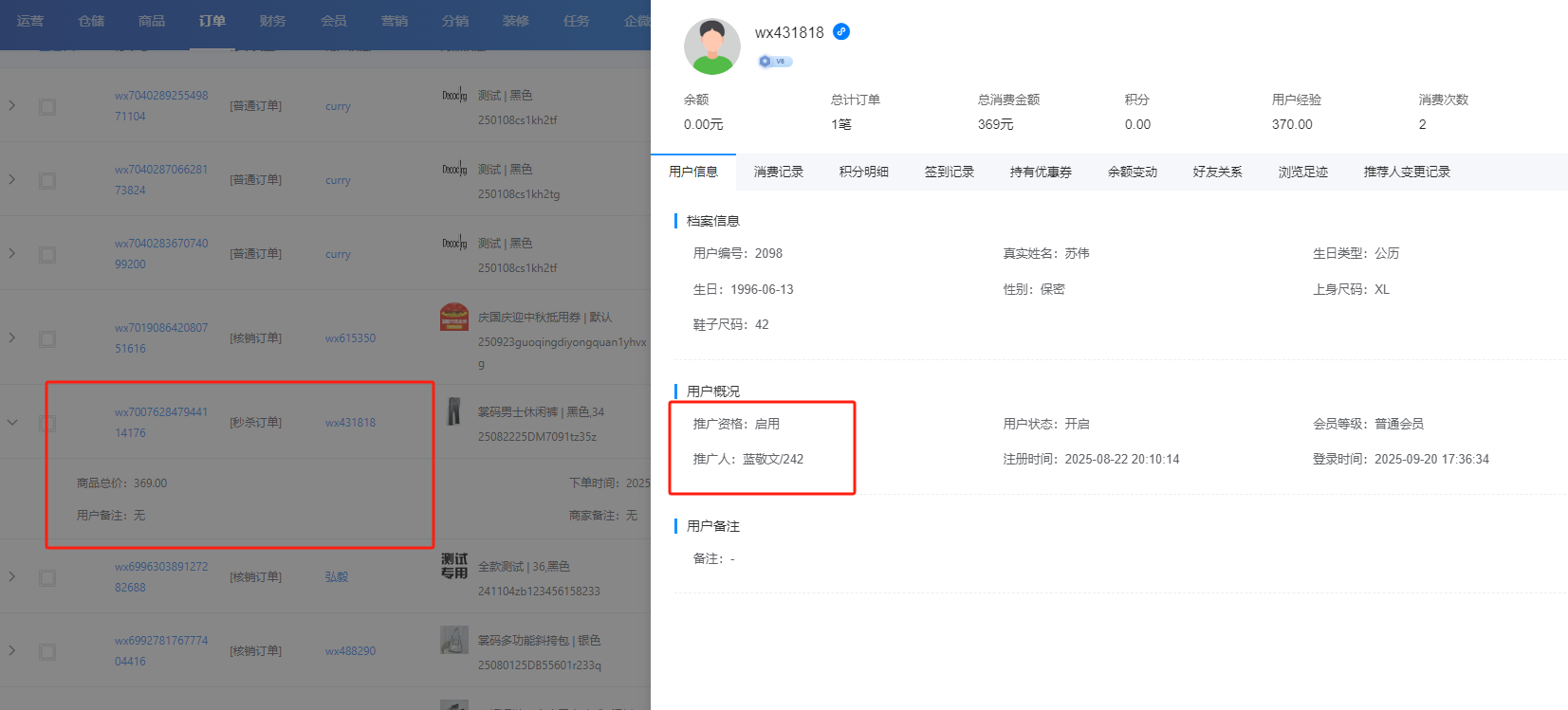
Task: Tick the checkbox for order ending 51616
Action: [47, 338]
